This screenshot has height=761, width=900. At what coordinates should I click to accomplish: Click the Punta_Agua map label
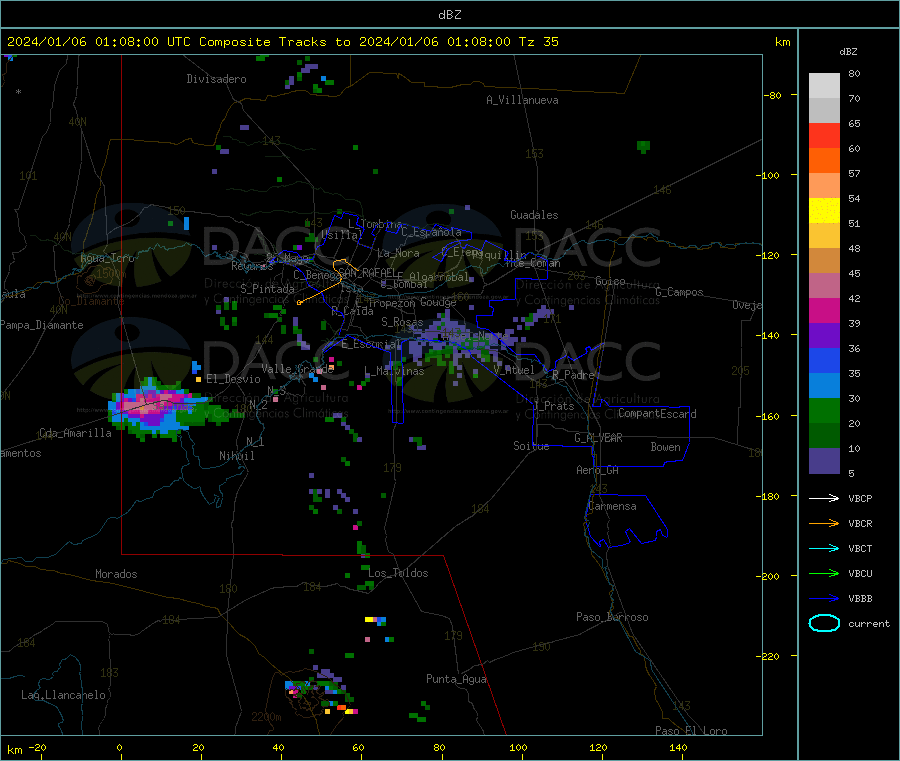[456, 680]
